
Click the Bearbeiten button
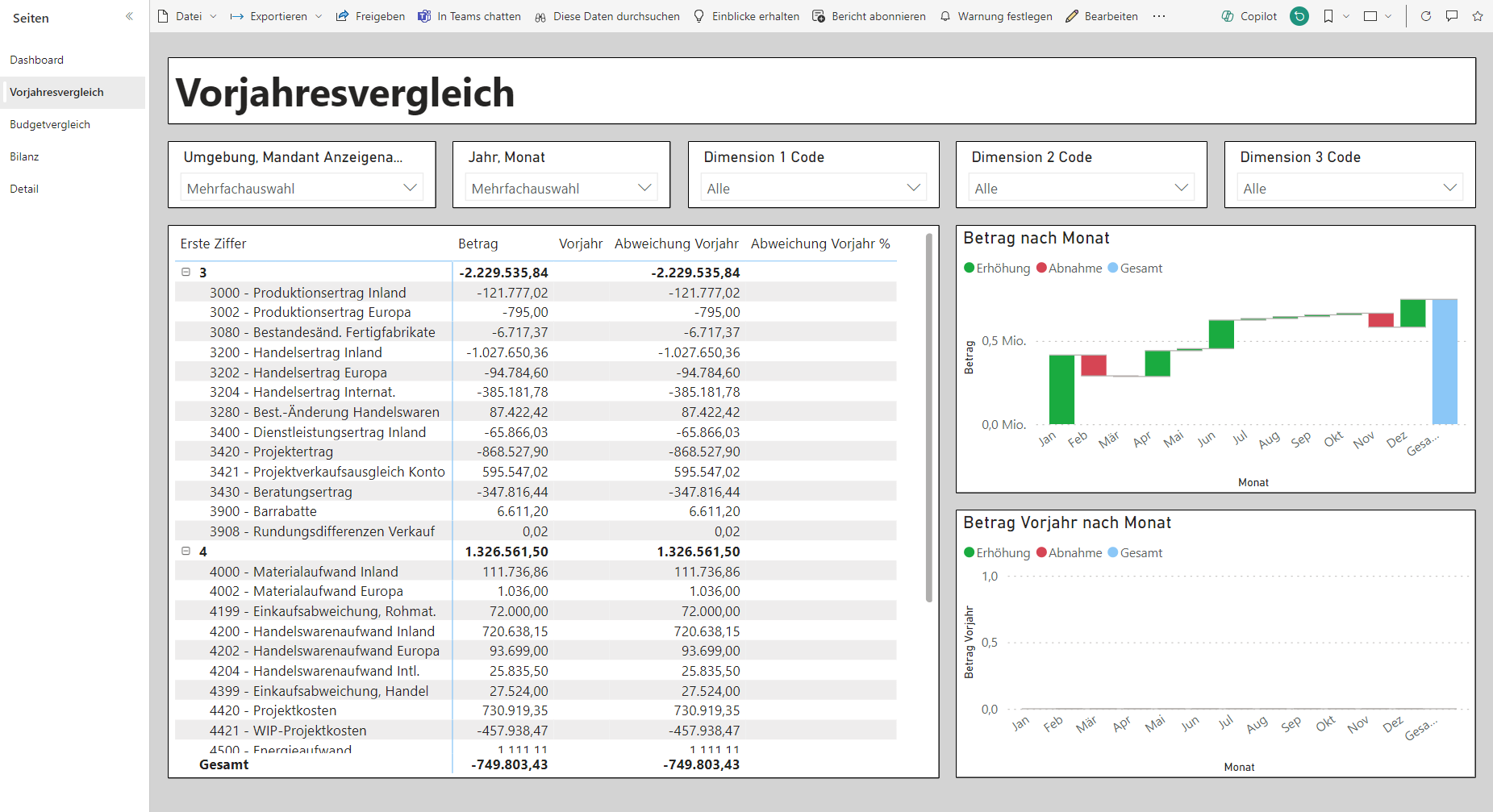(1102, 16)
